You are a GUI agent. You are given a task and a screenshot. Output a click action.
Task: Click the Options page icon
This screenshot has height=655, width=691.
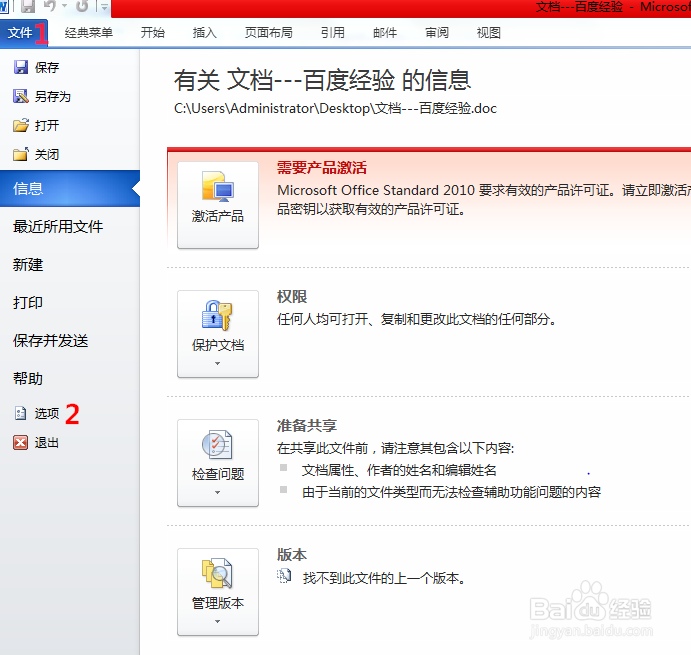coord(21,413)
